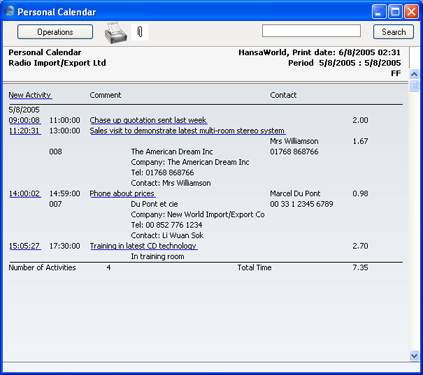Image resolution: width=423 pixels, height=375 pixels.
Task: Click the 'Comment' column header
Action: (105, 95)
